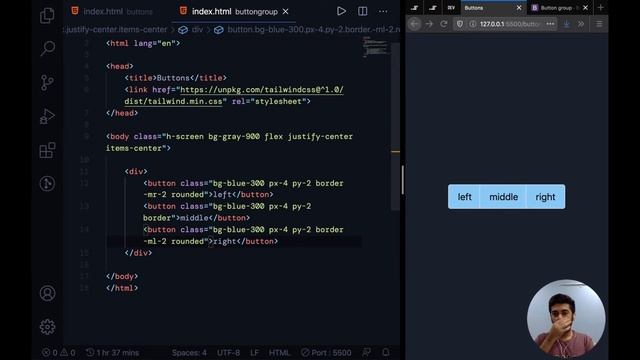Open notifications bell in status bar
This screenshot has width=640, height=360.
(386, 352)
